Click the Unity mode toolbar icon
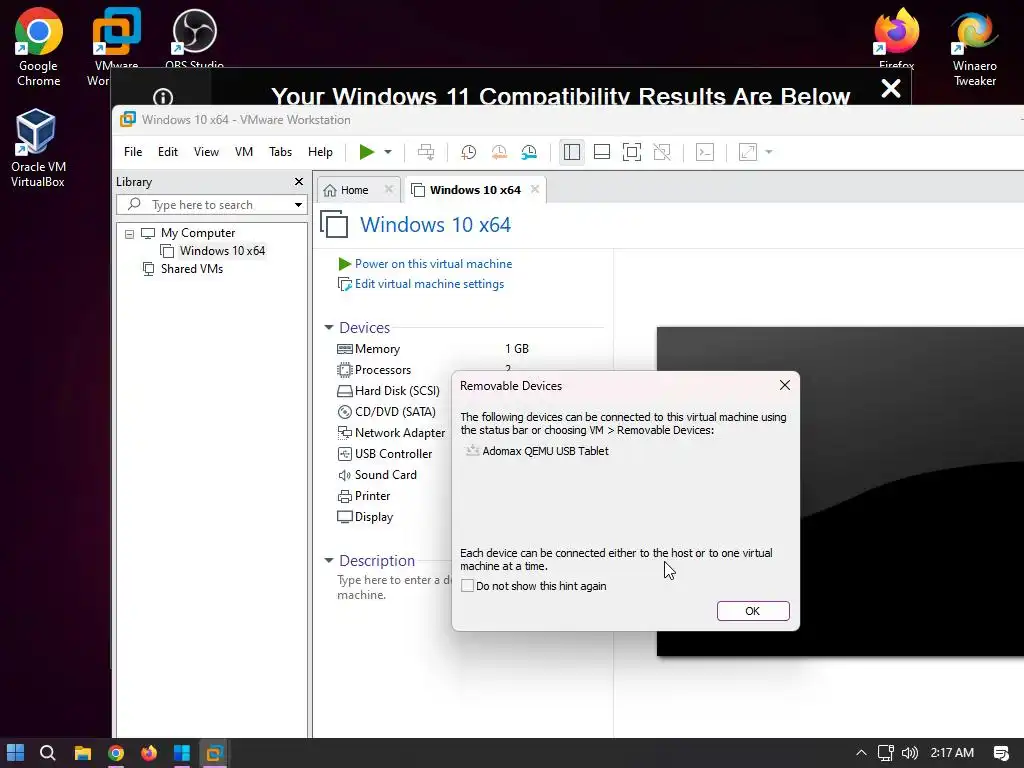 tap(662, 152)
